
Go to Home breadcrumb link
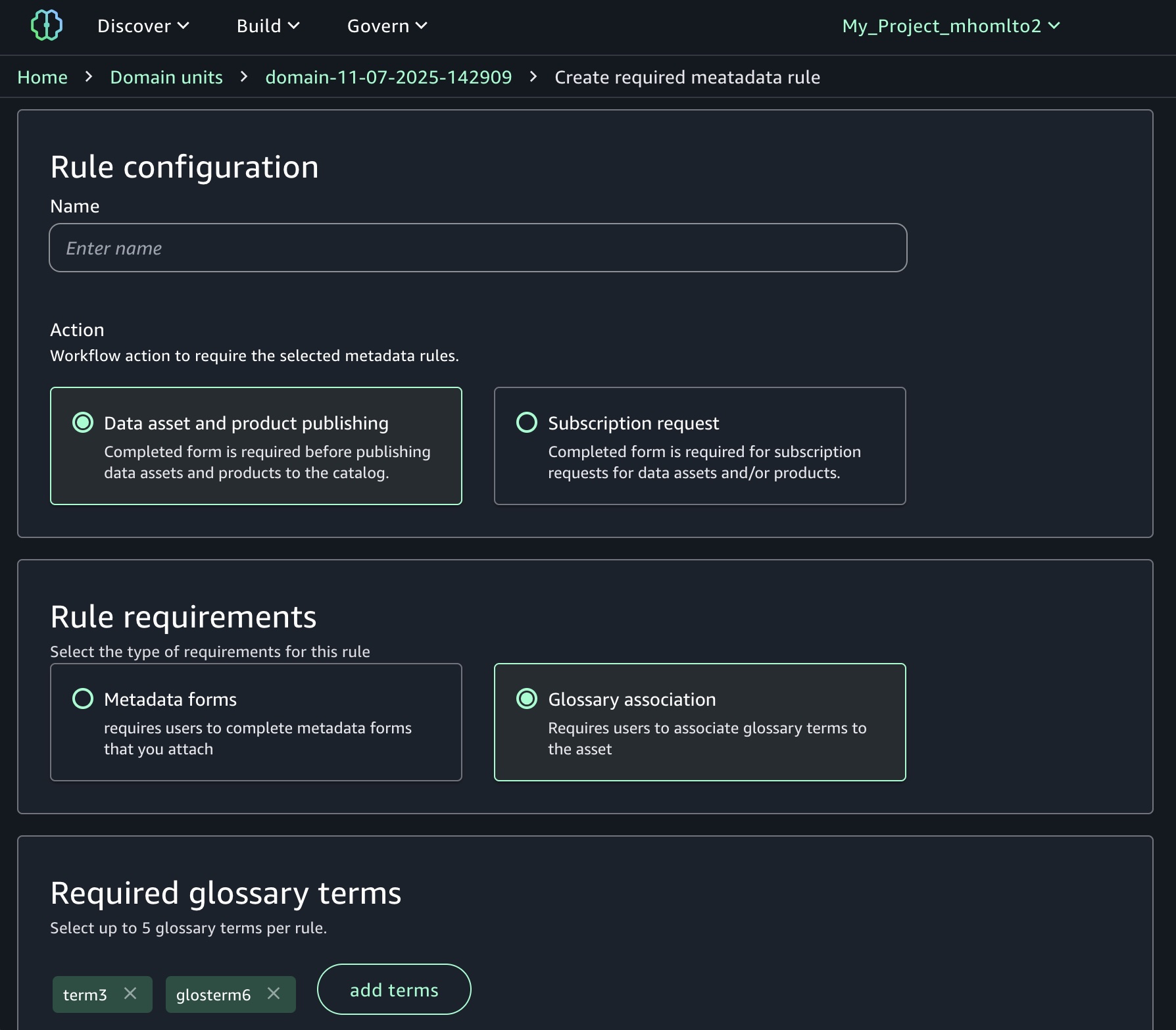coord(42,77)
